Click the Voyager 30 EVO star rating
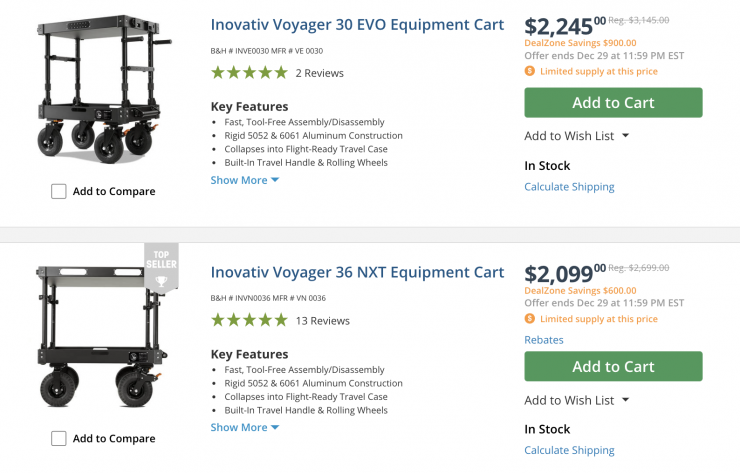 (249, 73)
